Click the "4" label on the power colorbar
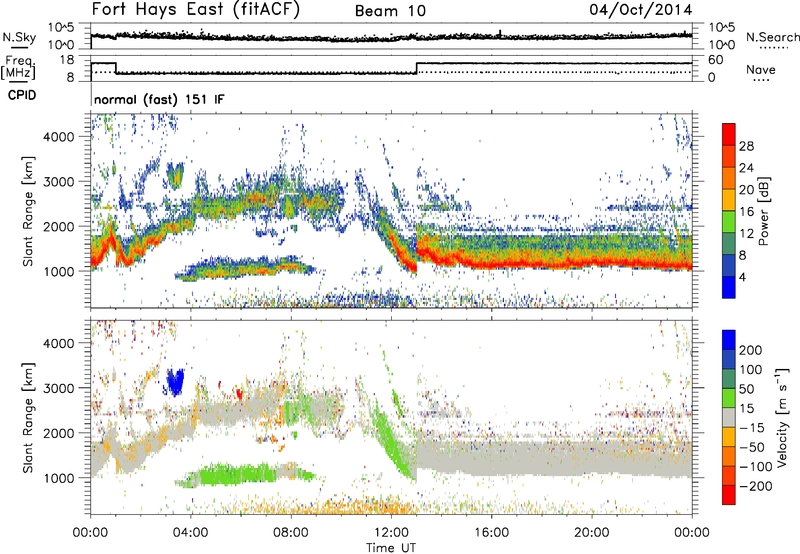This screenshot has height=554, width=800. point(743,277)
